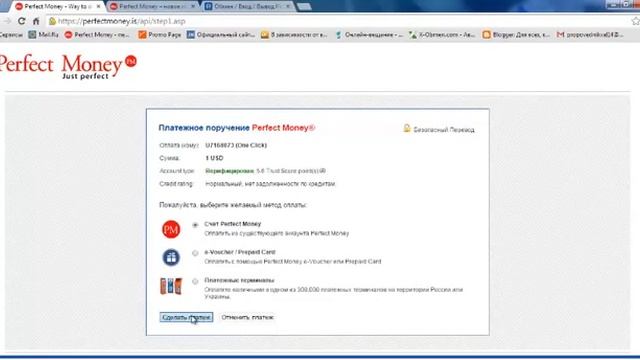The height and width of the screenshot is (360, 640).
Task: Open the X-Obmen.com bookmark
Action: 442,35
